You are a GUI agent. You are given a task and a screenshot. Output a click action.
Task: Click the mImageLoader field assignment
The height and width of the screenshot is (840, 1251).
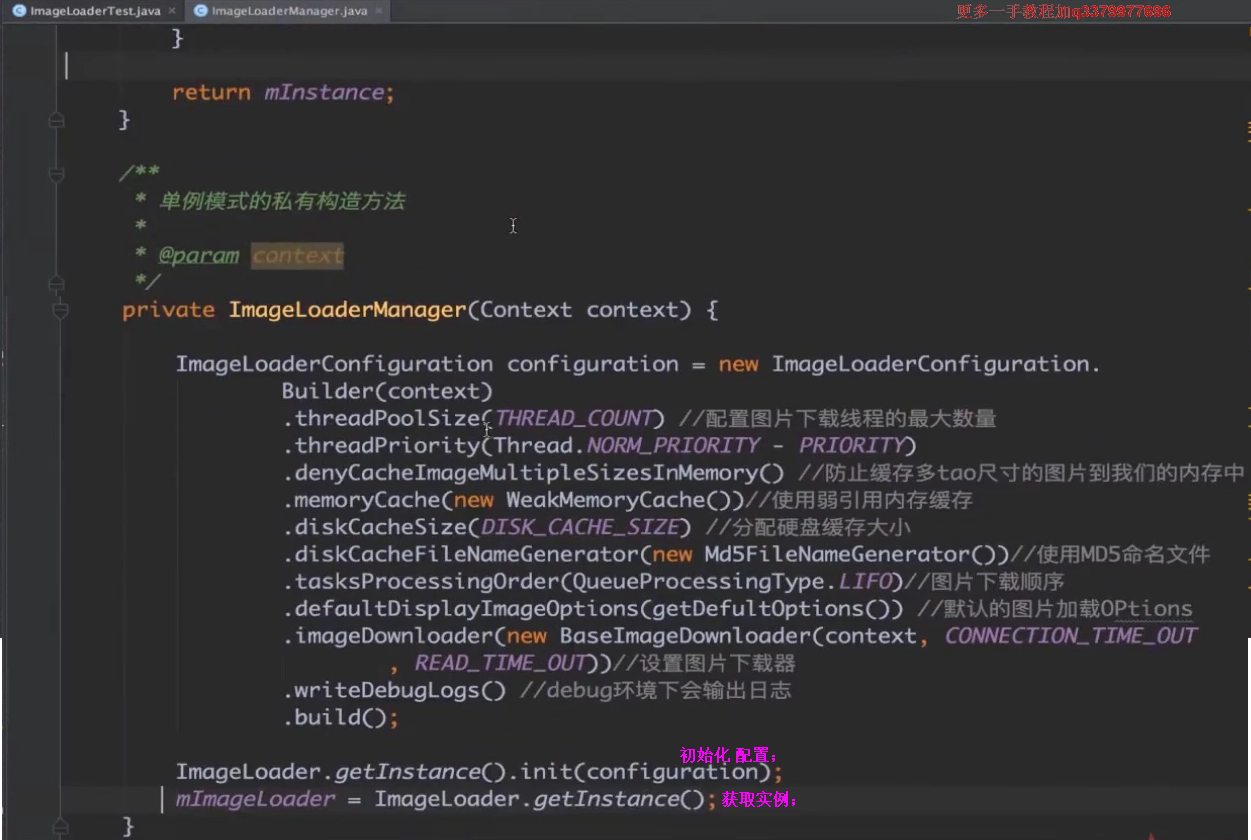pos(256,799)
